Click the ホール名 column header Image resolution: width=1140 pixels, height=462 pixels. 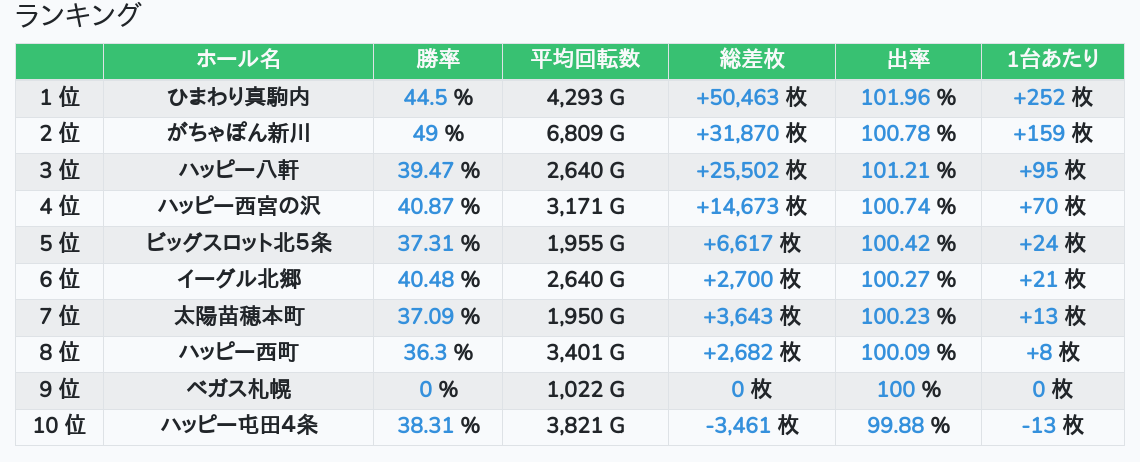pyautogui.click(x=238, y=60)
